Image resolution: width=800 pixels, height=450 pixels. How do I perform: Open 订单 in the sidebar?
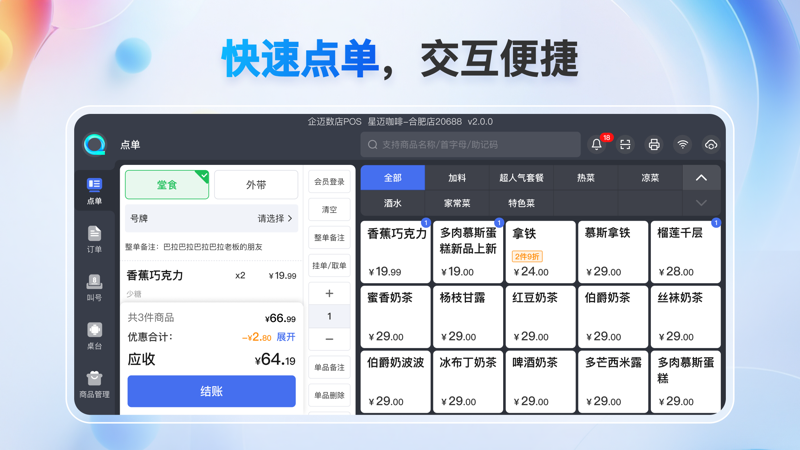[x=94, y=240]
